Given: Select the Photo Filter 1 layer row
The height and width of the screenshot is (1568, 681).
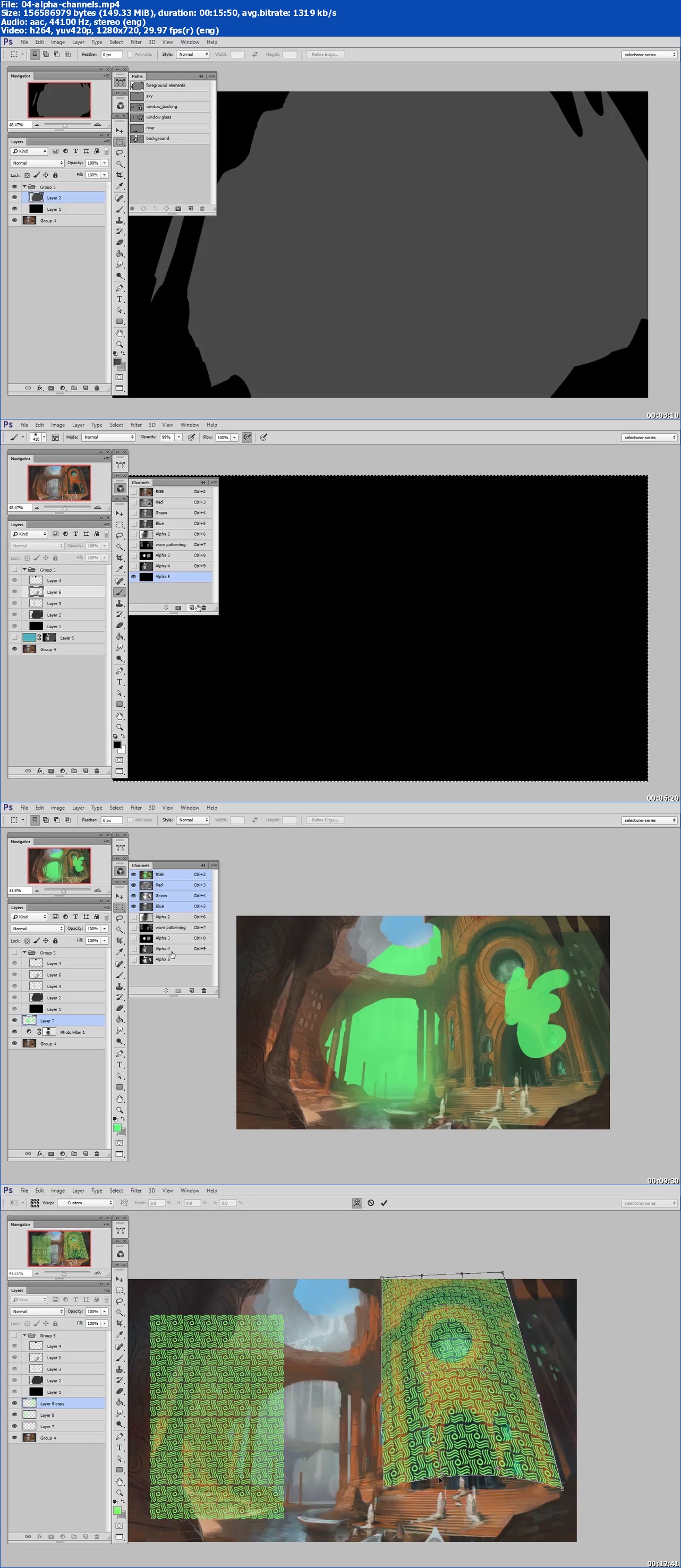Looking at the screenshot, I should (x=57, y=1032).
